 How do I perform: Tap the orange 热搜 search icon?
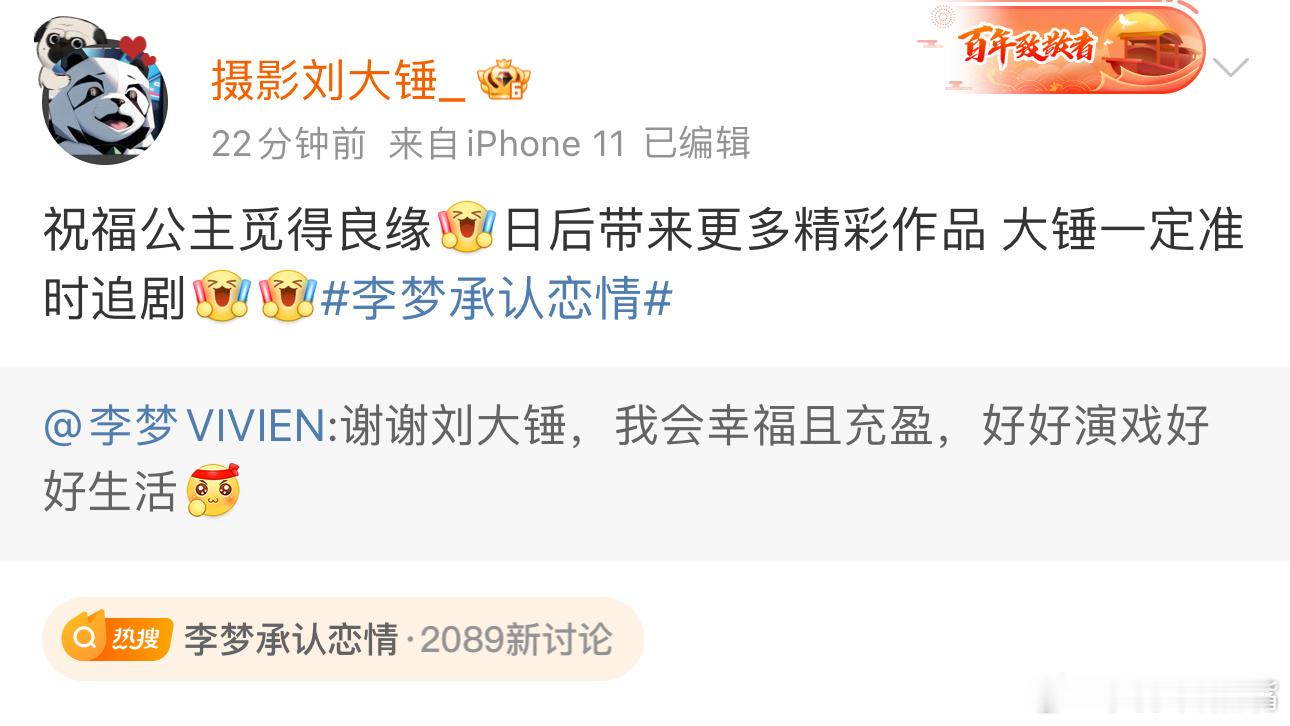coord(118,639)
